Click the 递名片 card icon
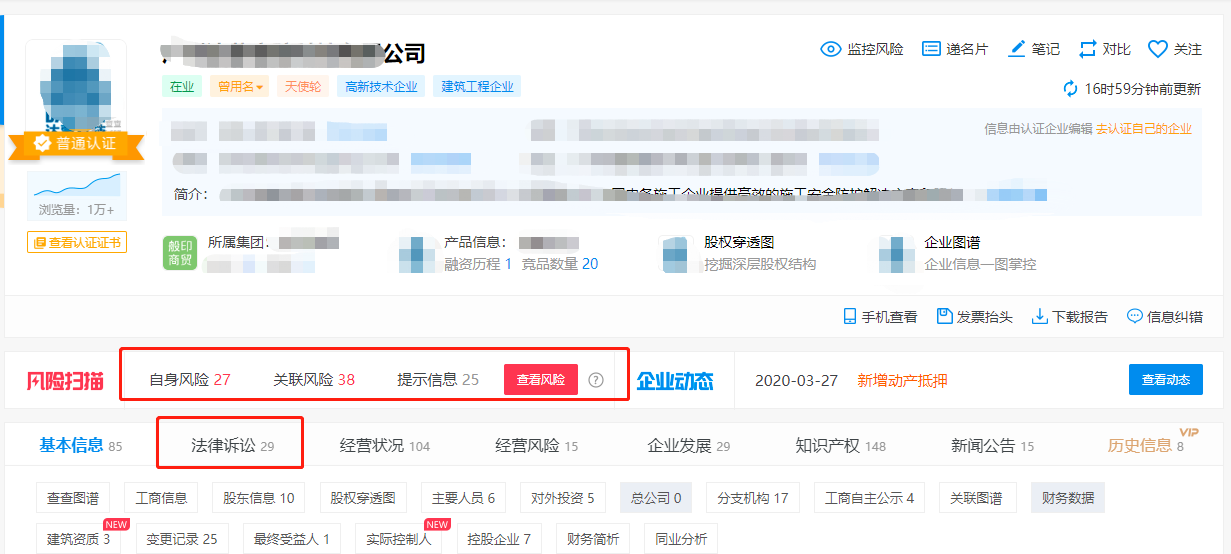This screenshot has height=554, width=1231. (x=931, y=49)
